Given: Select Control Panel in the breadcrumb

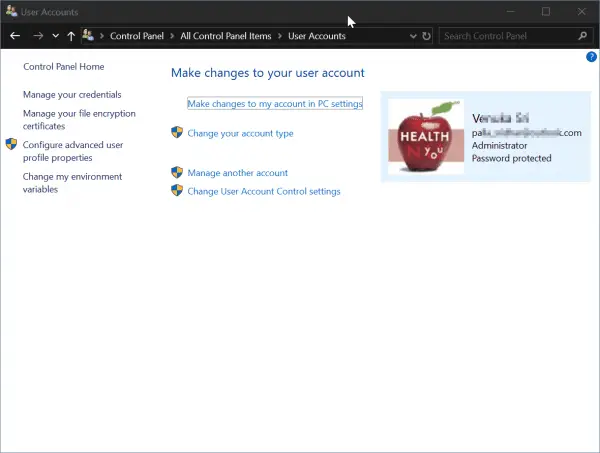Looking at the screenshot, I should coord(137,36).
